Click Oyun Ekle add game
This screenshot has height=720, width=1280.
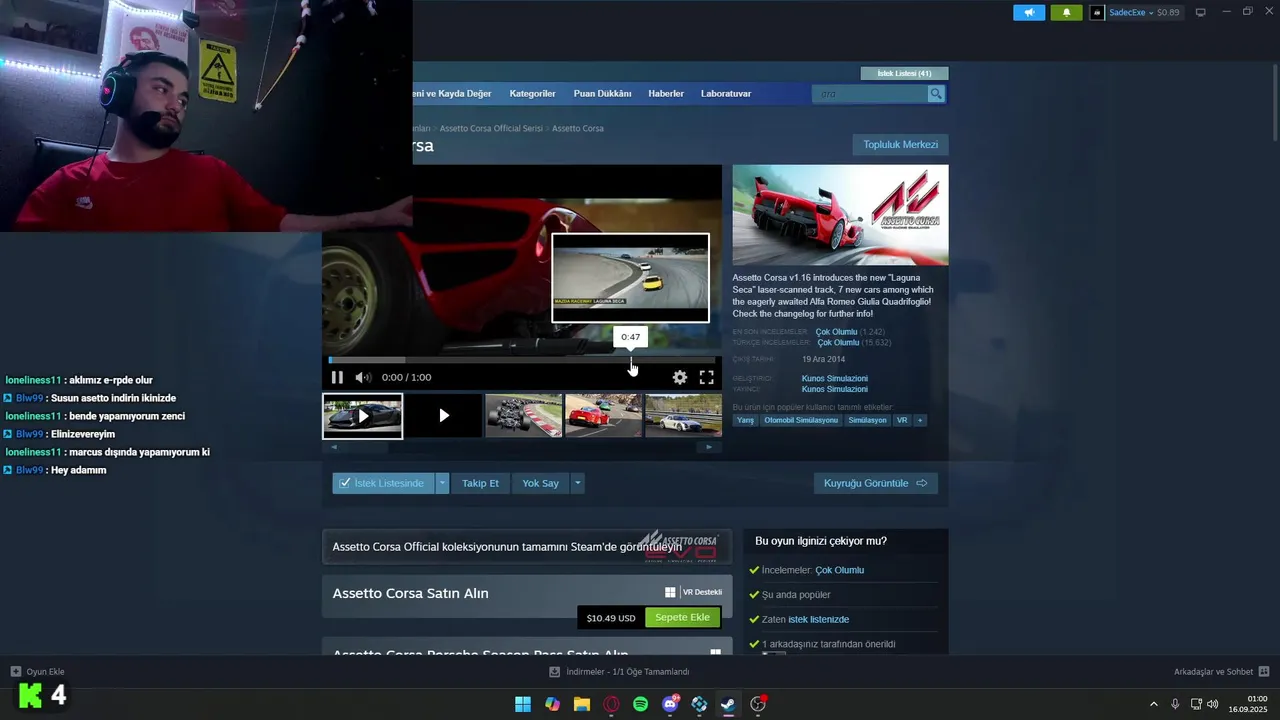[x=38, y=672]
